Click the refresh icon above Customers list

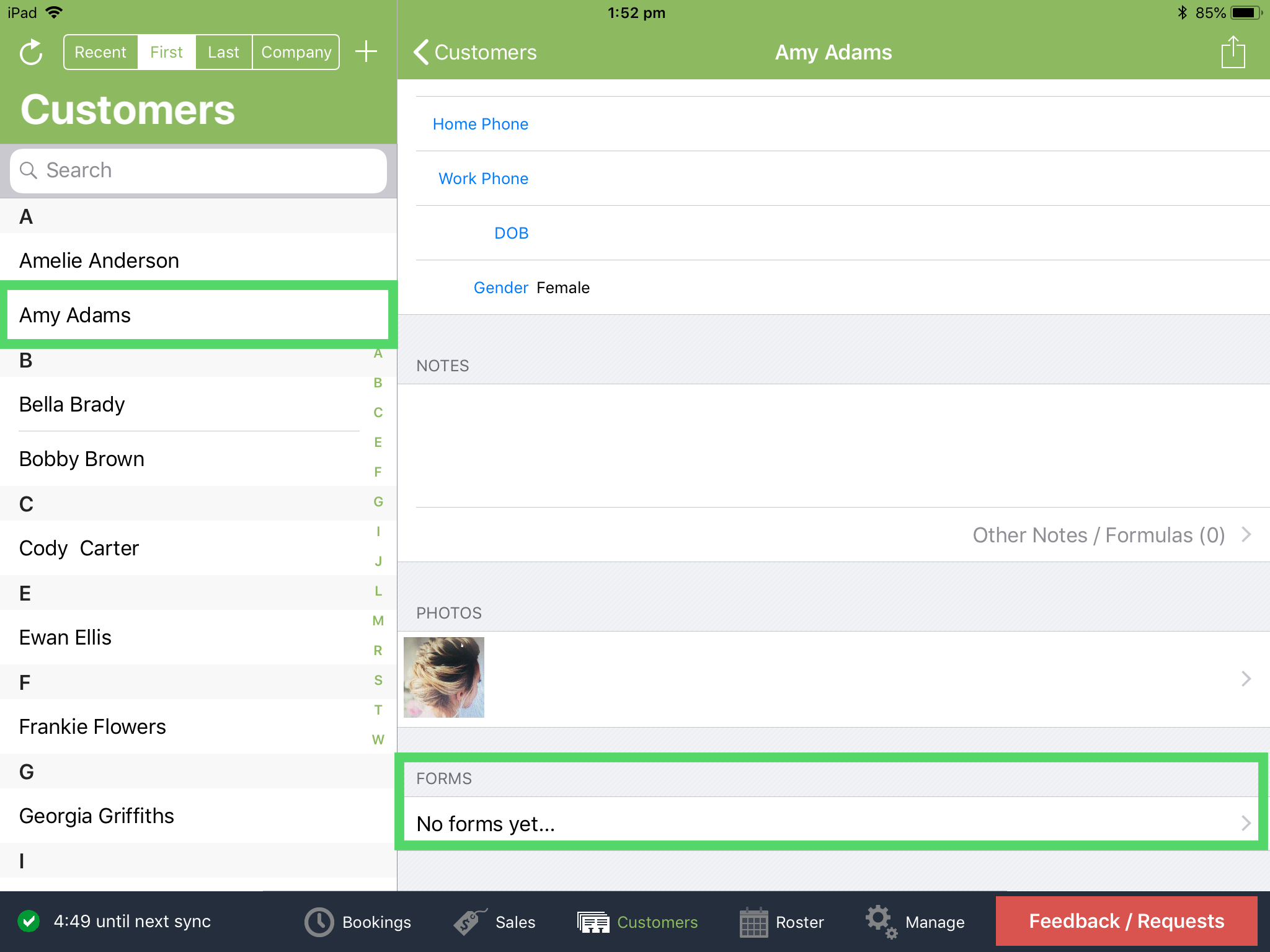pos(30,52)
